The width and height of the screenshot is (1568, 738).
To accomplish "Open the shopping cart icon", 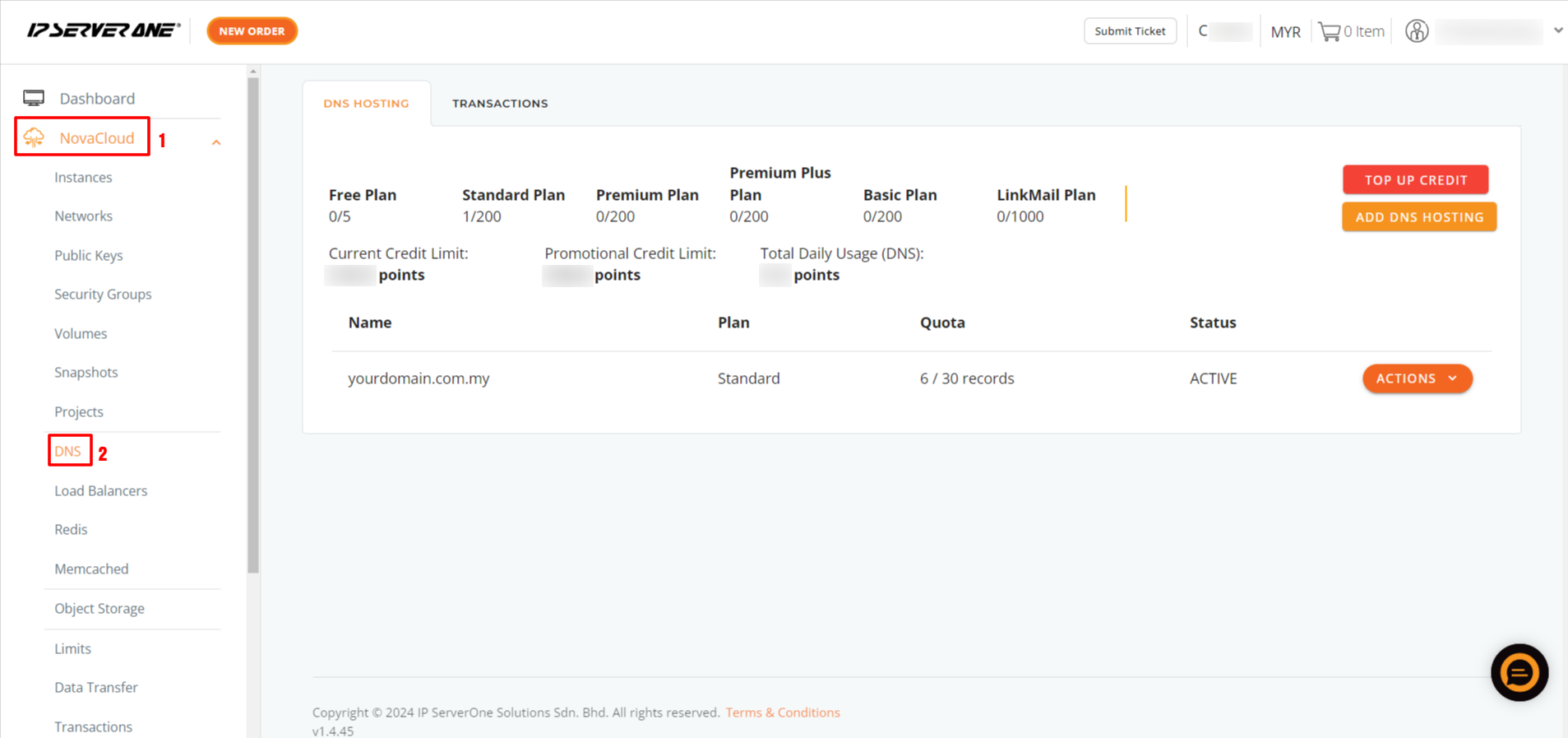I will pos(1329,31).
